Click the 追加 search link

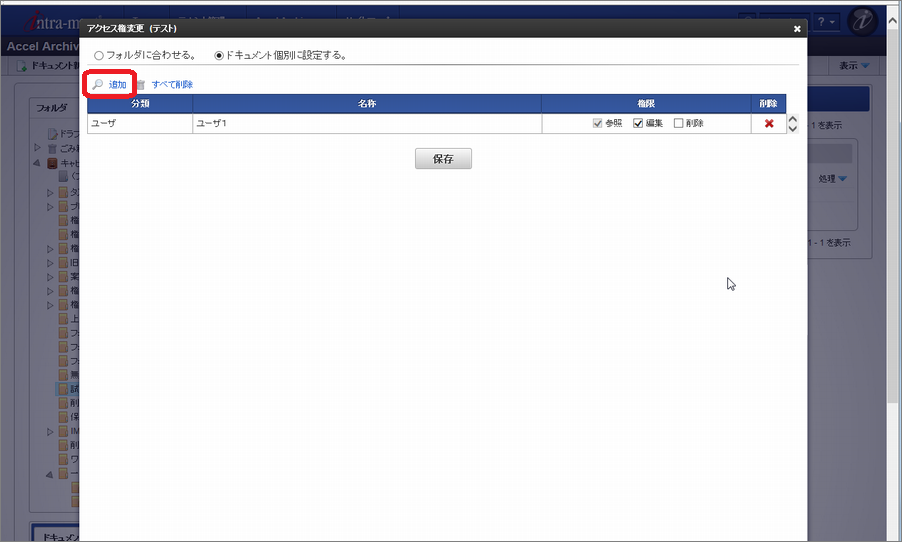click(117, 85)
